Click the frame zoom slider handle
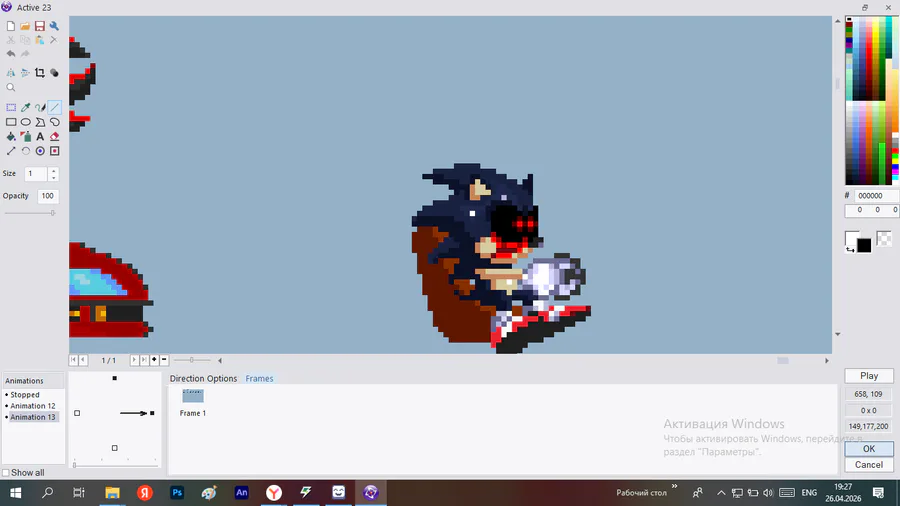 tap(192, 360)
